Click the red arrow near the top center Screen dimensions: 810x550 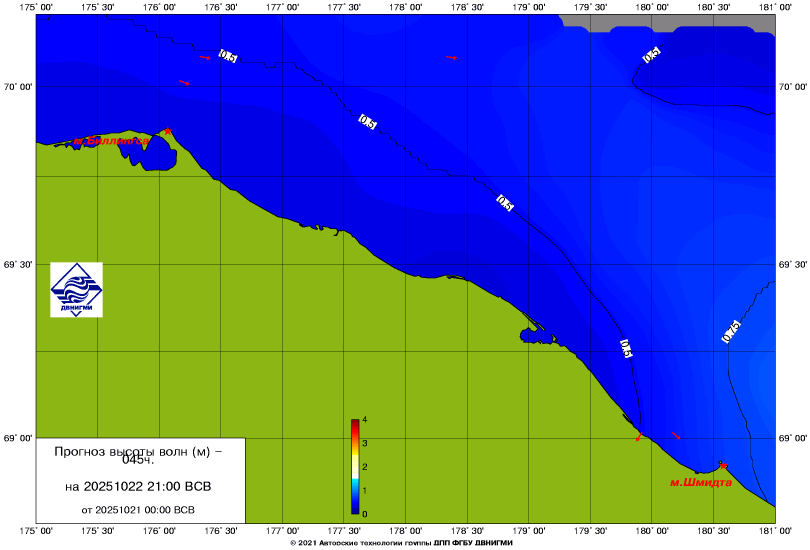point(451,57)
